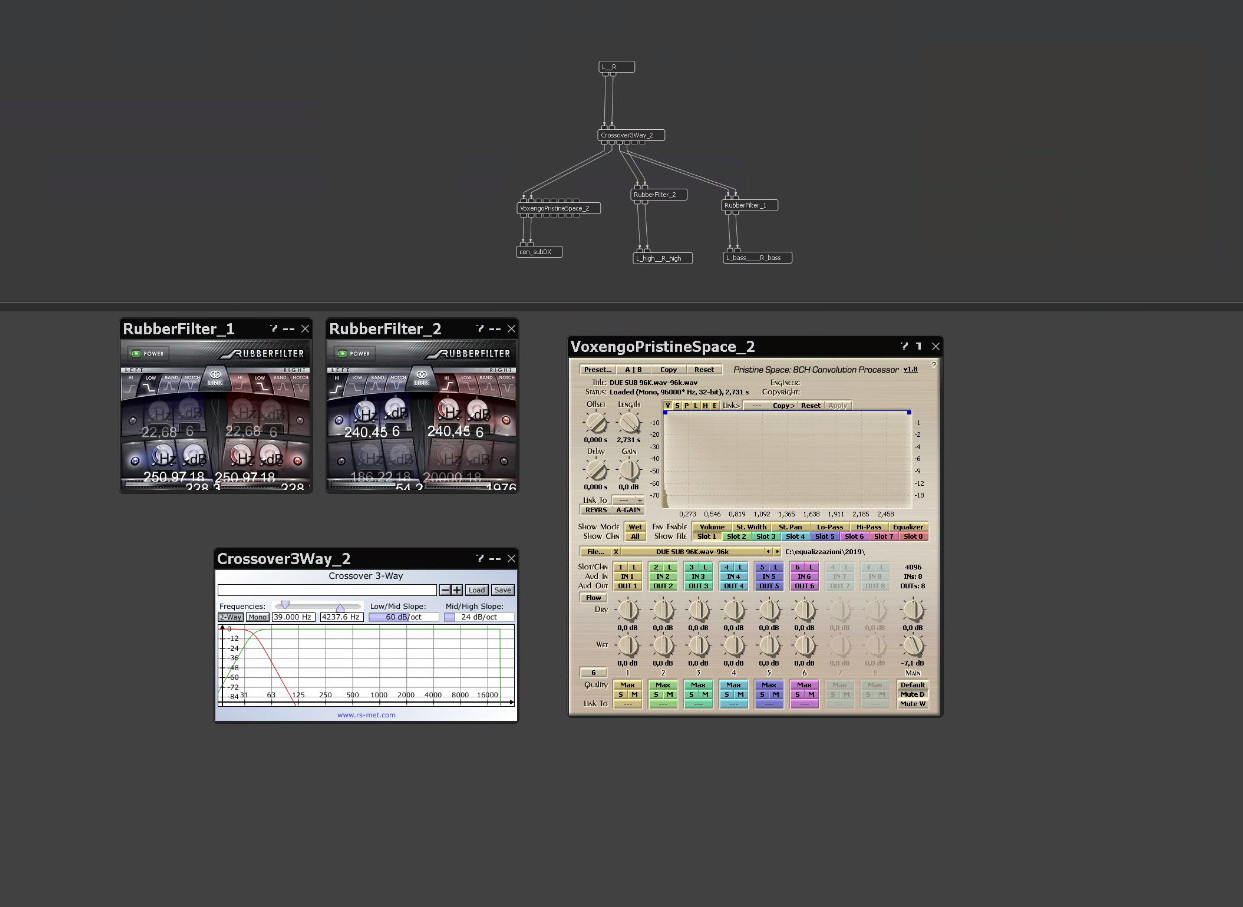This screenshot has width=1243, height=907.
Task: Select E envelope view button
Action: 714,405
